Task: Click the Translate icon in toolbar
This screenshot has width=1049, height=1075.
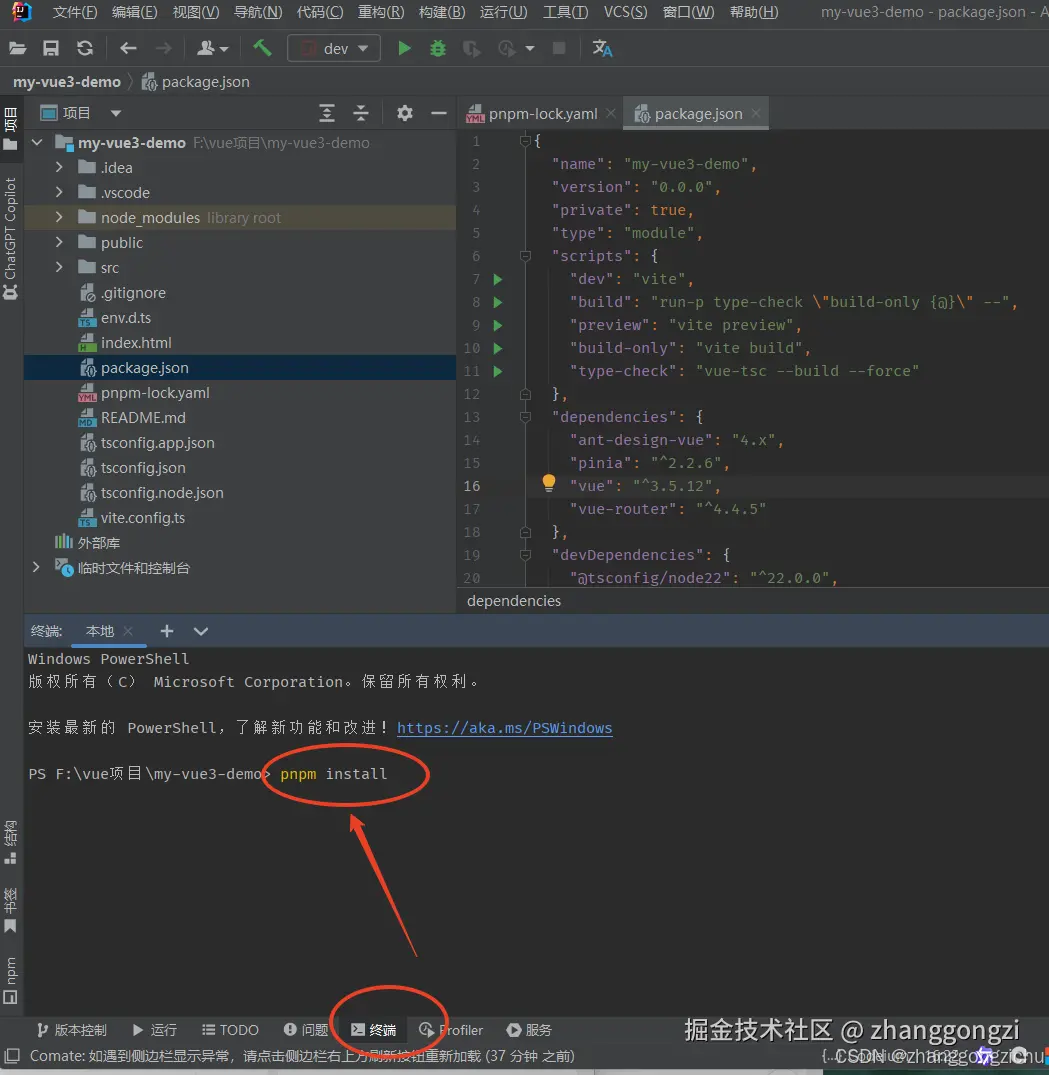Action: tap(602, 48)
